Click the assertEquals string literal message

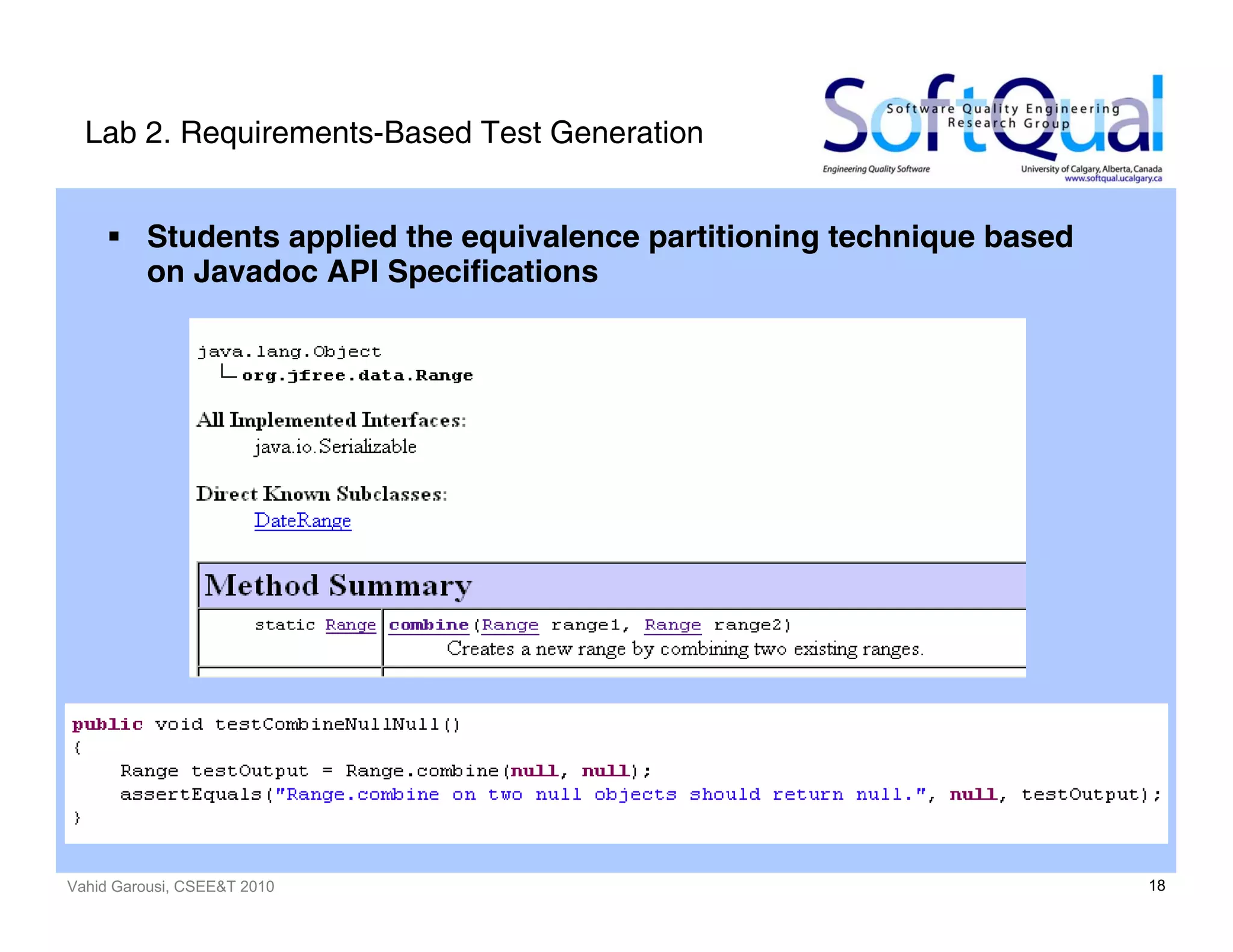pyautogui.click(x=601, y=794)
